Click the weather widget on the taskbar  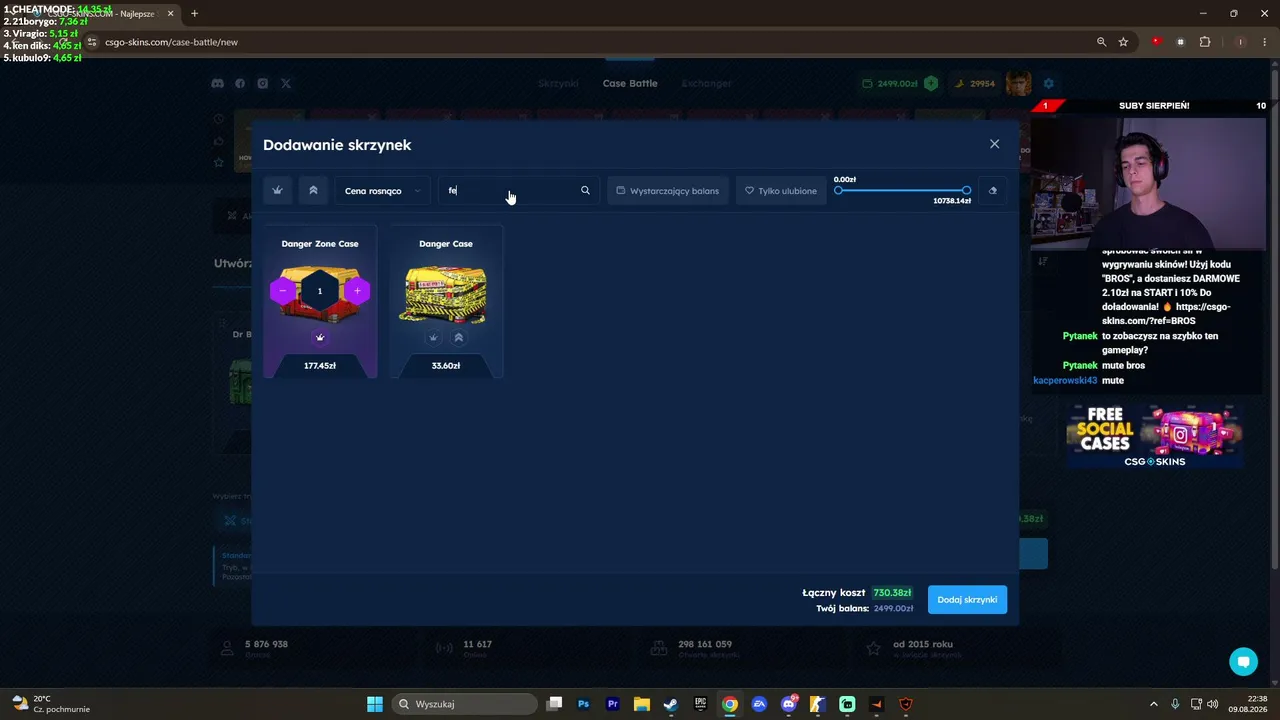[x=50, y=704]
